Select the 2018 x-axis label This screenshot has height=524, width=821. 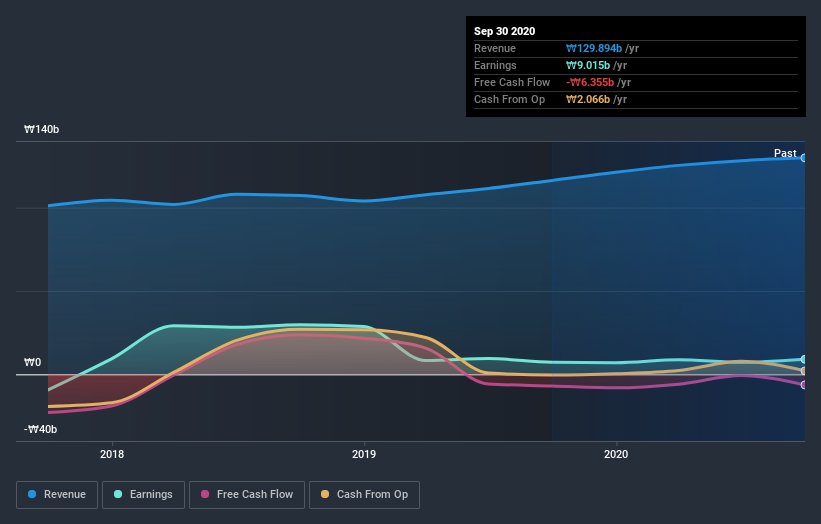click(112, 454)
